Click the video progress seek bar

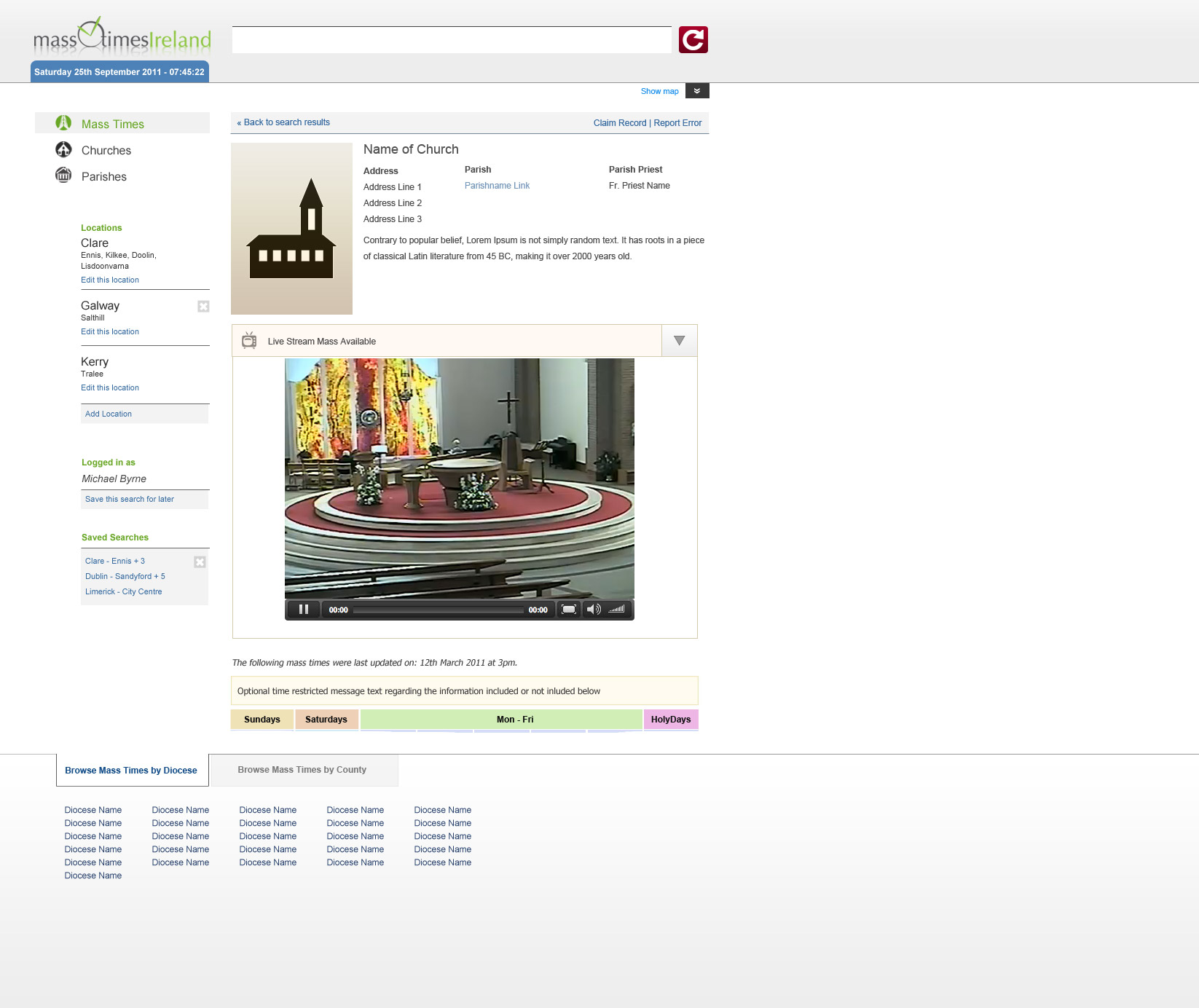click(438, 610)
